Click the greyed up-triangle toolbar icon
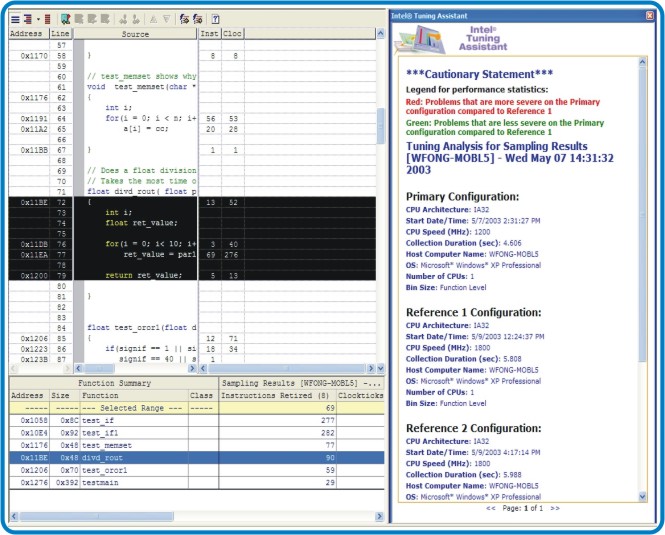This screenshot has height=535, width=665. click(x=154, y=19)
